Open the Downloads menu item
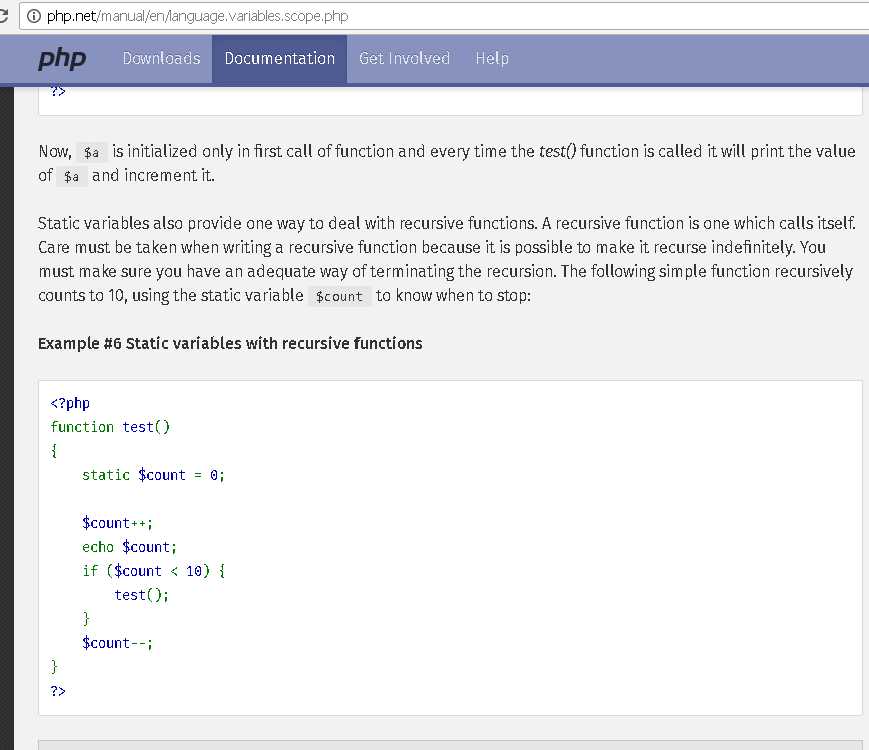This screenshot has height=750, width=869. pyautogui.click(x=161, y=58)
